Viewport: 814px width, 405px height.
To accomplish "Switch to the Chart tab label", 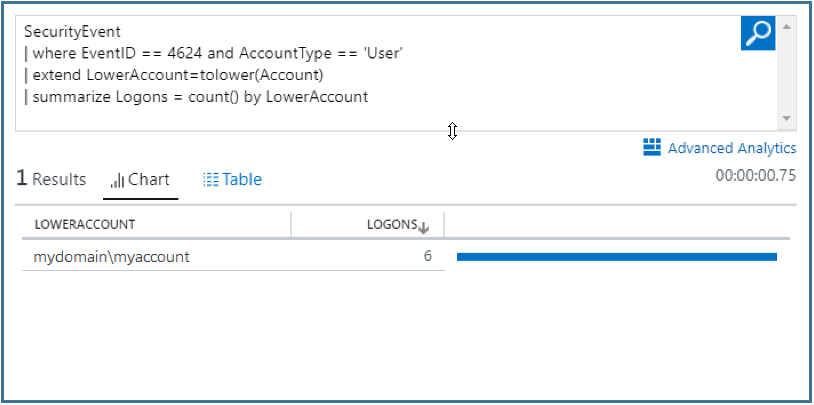I will 149,180.
